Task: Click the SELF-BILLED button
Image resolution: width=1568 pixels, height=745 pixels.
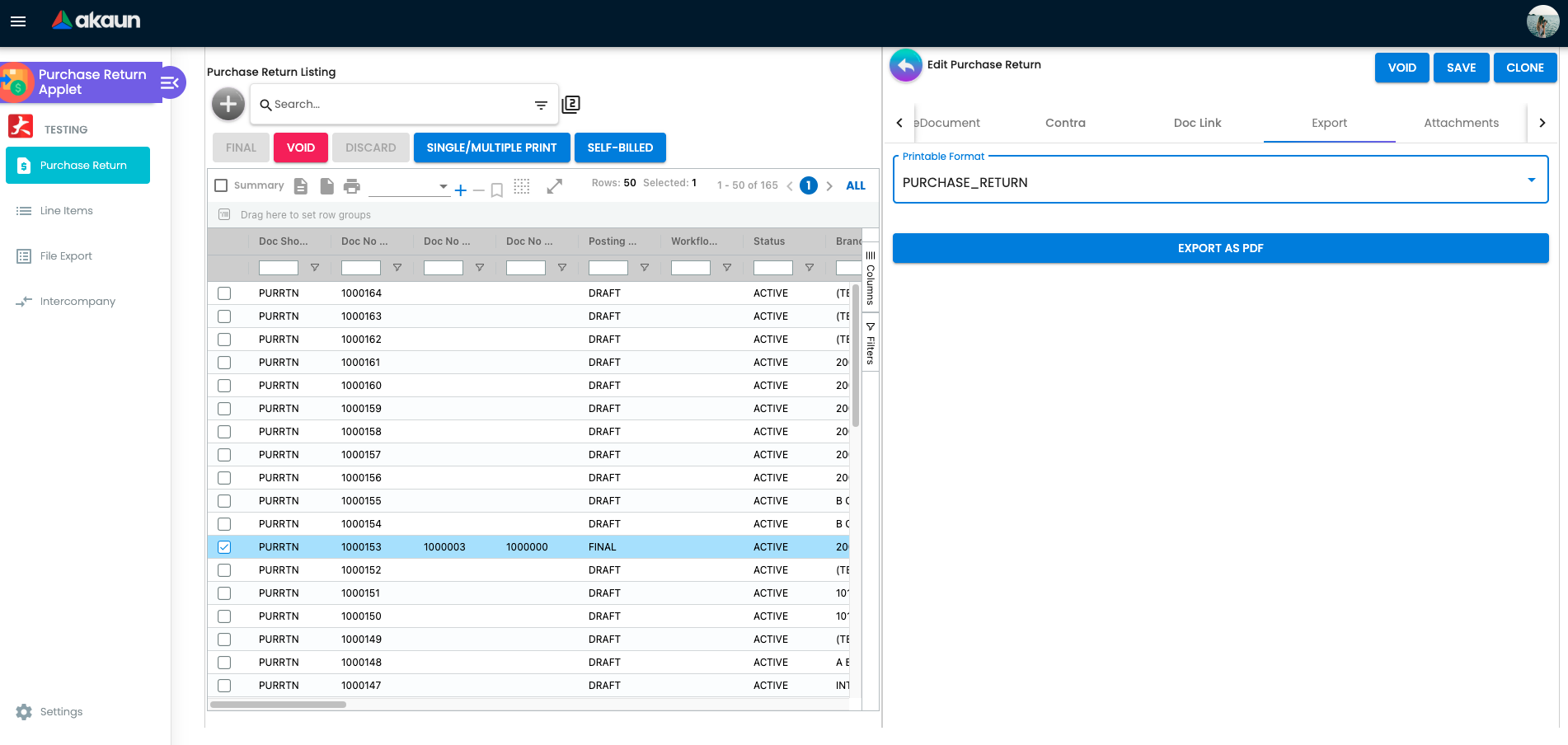Action: click(x=620, y=148)
